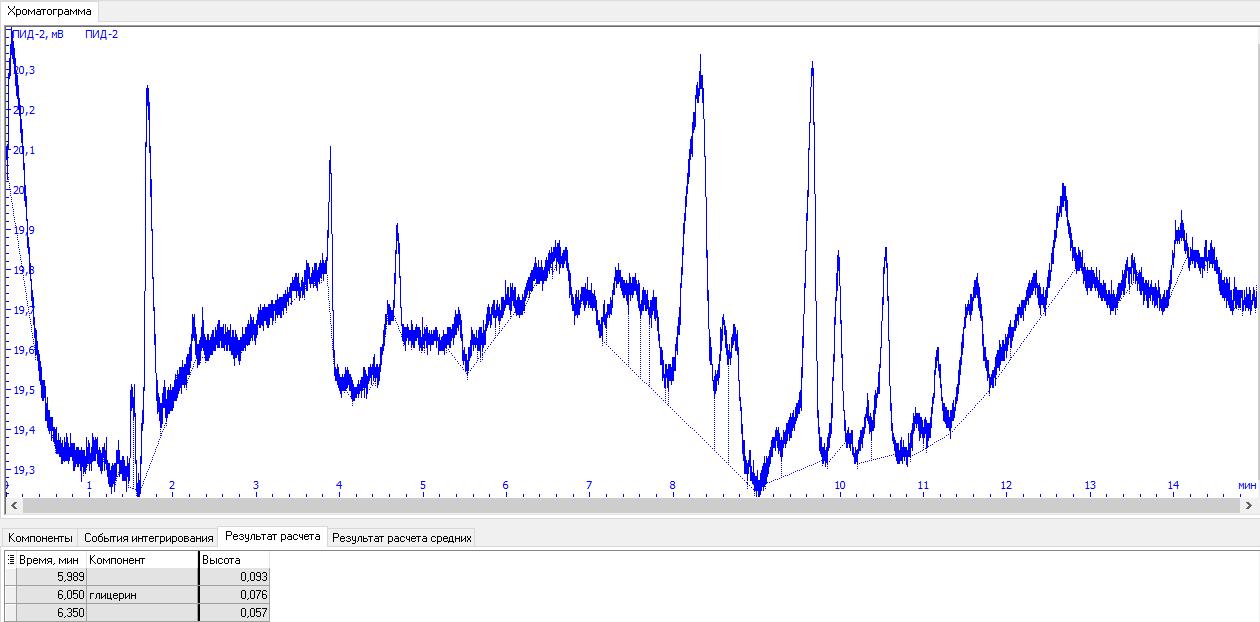Screen dimensions: 1260x622
Task: Select the Результат расчета tab
Action: coord(272,537)
